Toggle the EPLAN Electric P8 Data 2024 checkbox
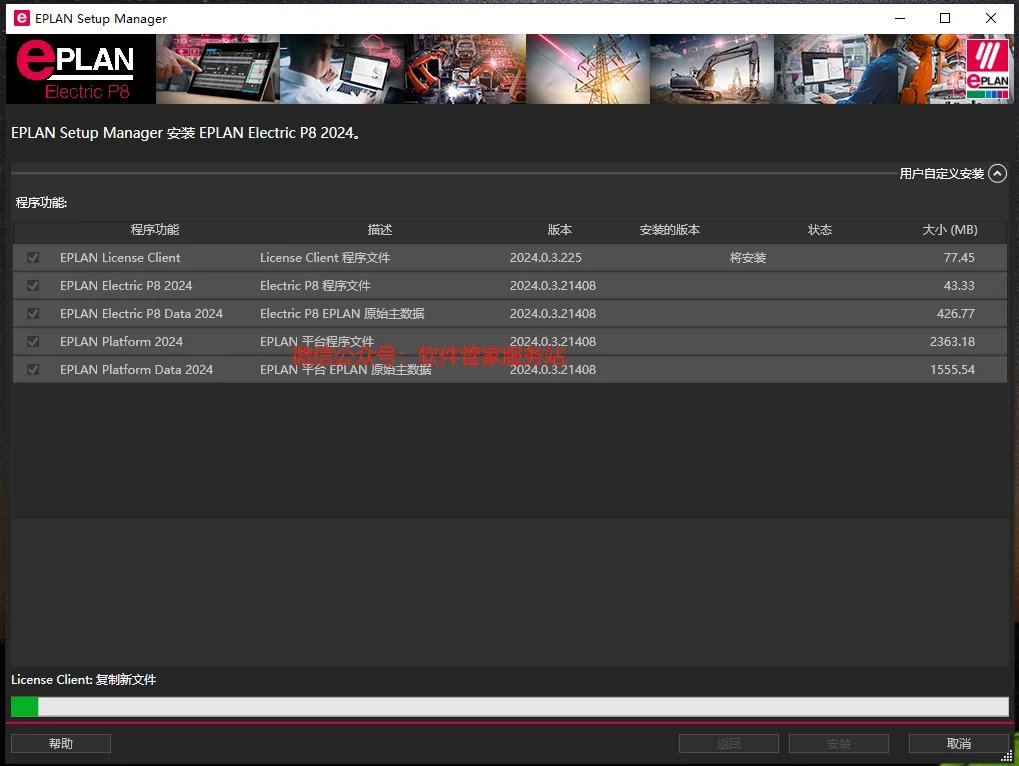 [32, 314]
